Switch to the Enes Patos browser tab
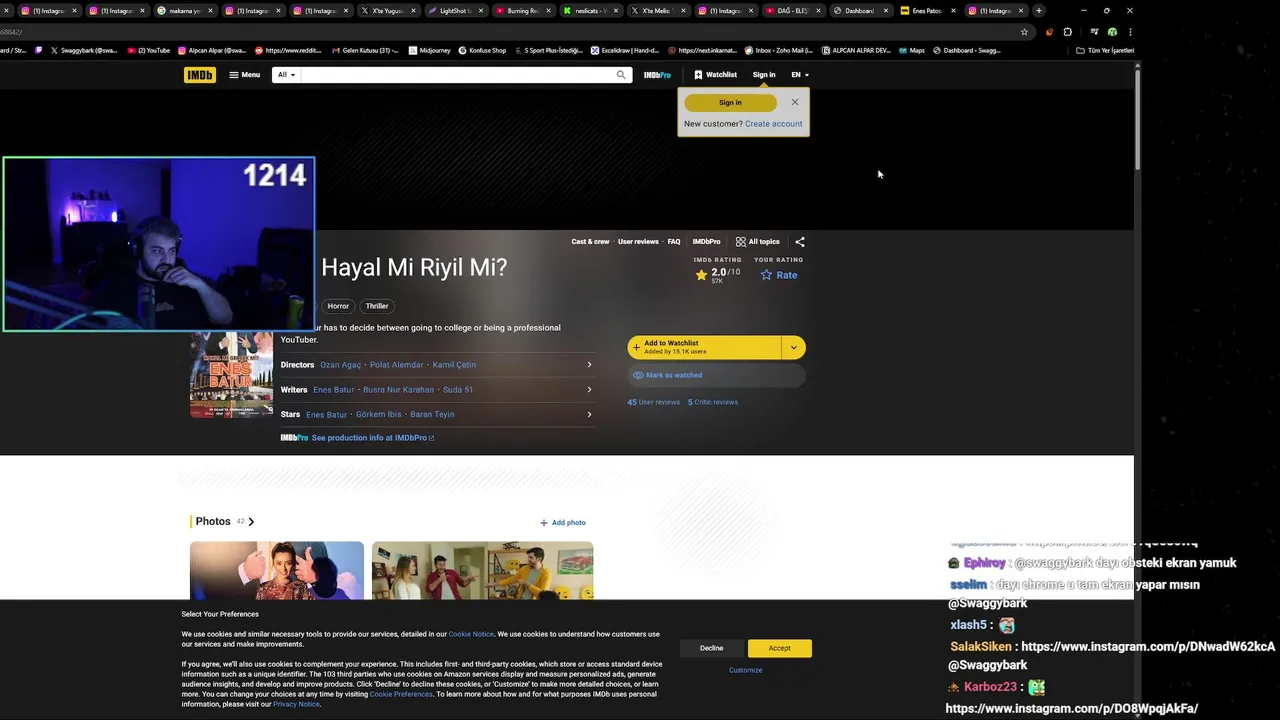The image size is (1280, 720). [927, 11]
